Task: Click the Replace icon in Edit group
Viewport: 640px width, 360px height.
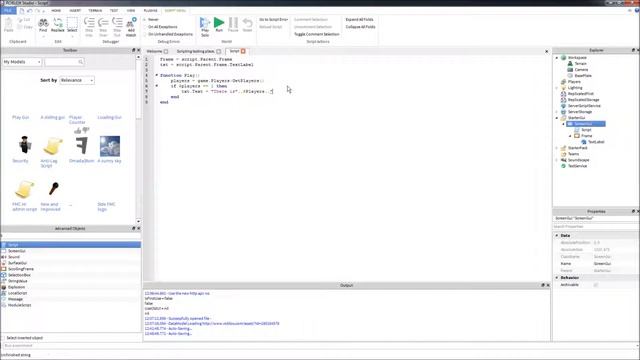Action: coord(58,22)
